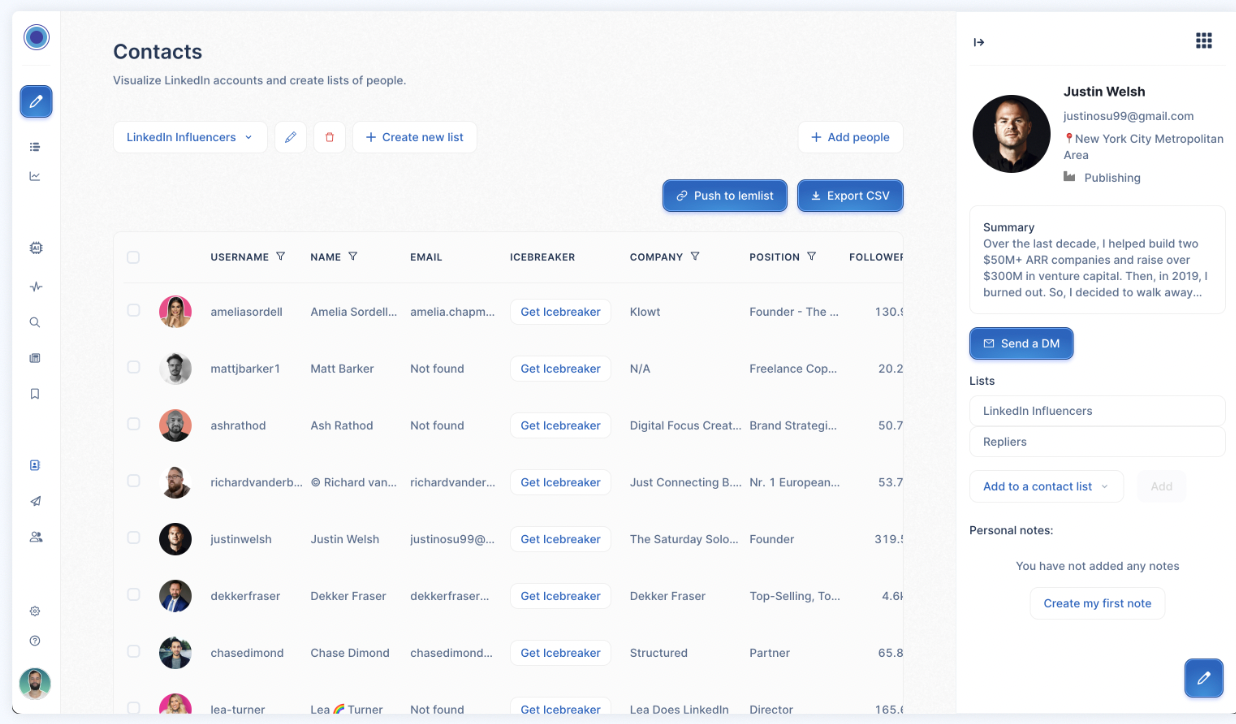Expand the Add to a contact list dropdown
The image size is (1236, 724).
point(1046,486)
